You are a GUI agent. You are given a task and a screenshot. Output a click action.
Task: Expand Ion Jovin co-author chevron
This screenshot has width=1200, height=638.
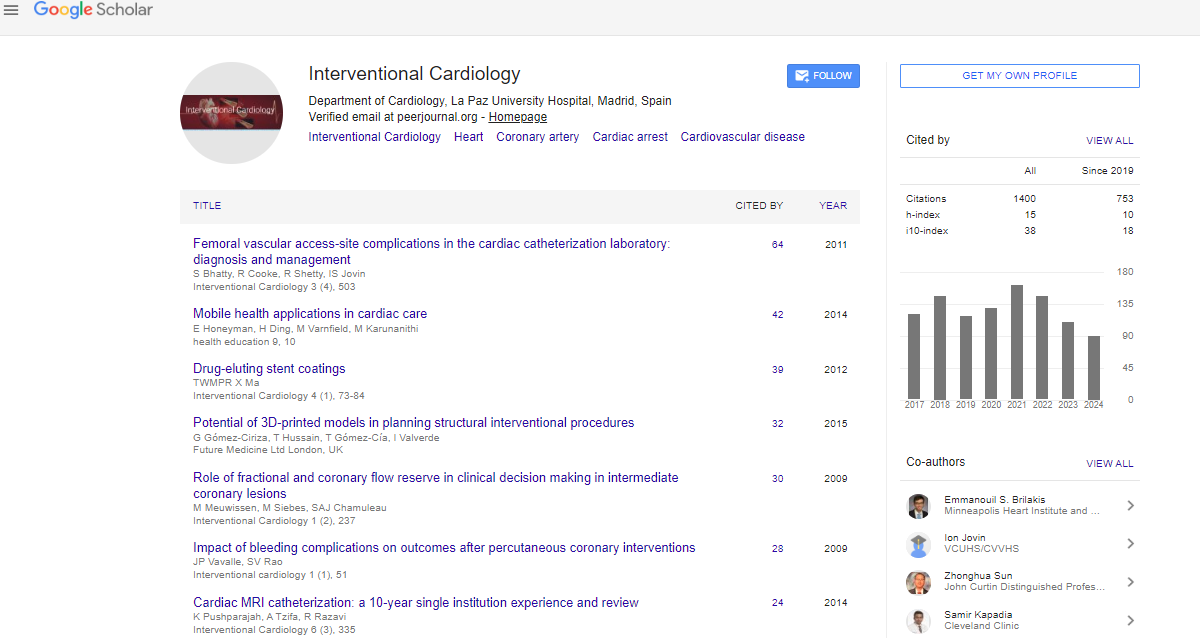point(1130,544)
